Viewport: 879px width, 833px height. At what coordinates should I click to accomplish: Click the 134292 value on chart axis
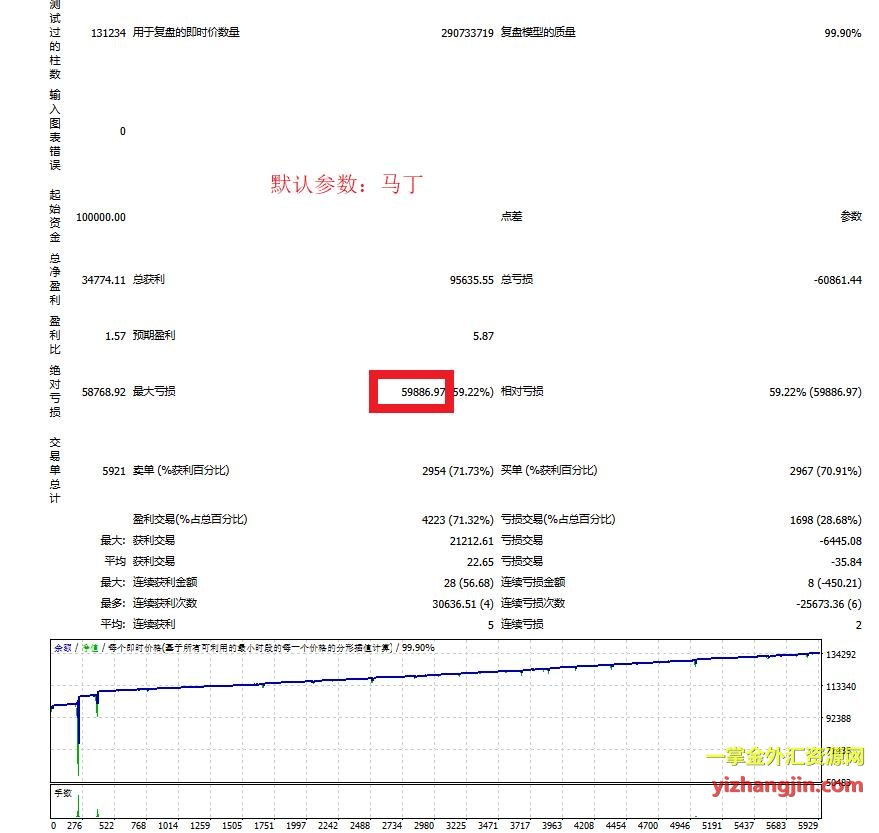842,655
